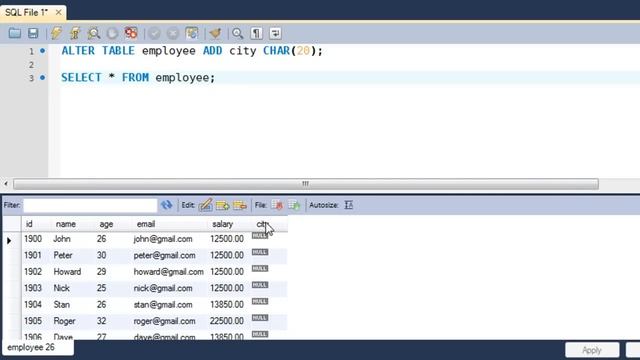Screen dimensions: 640x360
Task: Execute all statements with lightning icon
Action: coord(56,33)
